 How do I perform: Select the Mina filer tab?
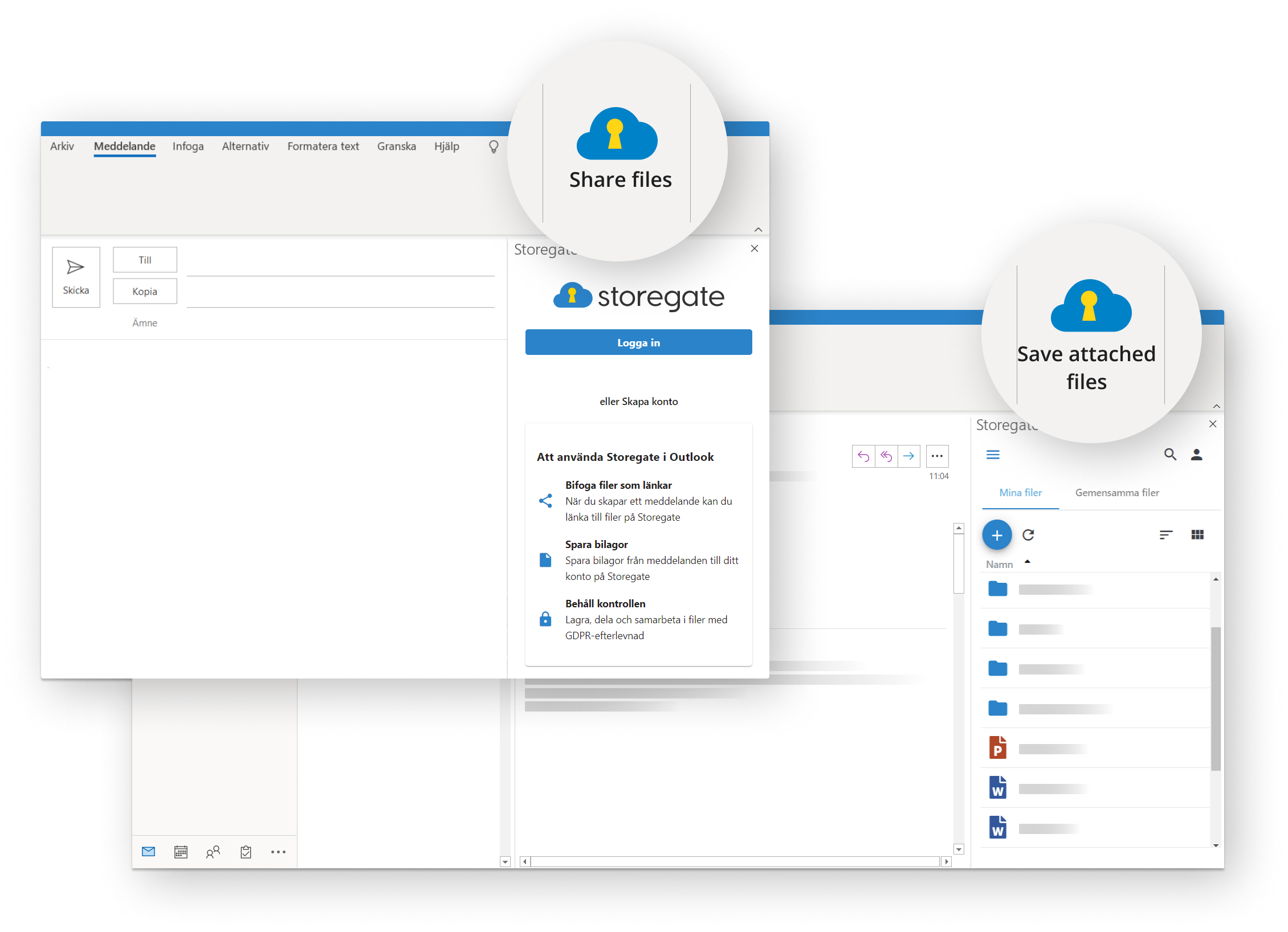(x=1020, y=493)
